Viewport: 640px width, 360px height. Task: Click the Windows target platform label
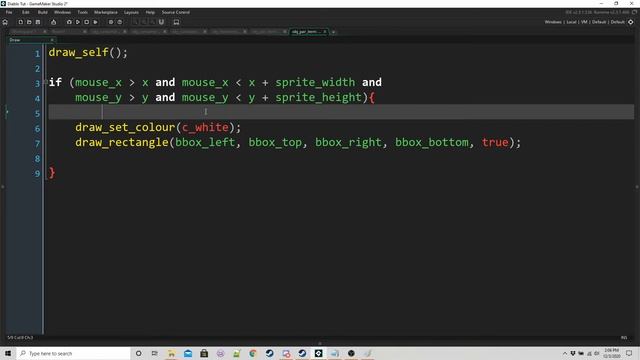(x=553, y=22)
